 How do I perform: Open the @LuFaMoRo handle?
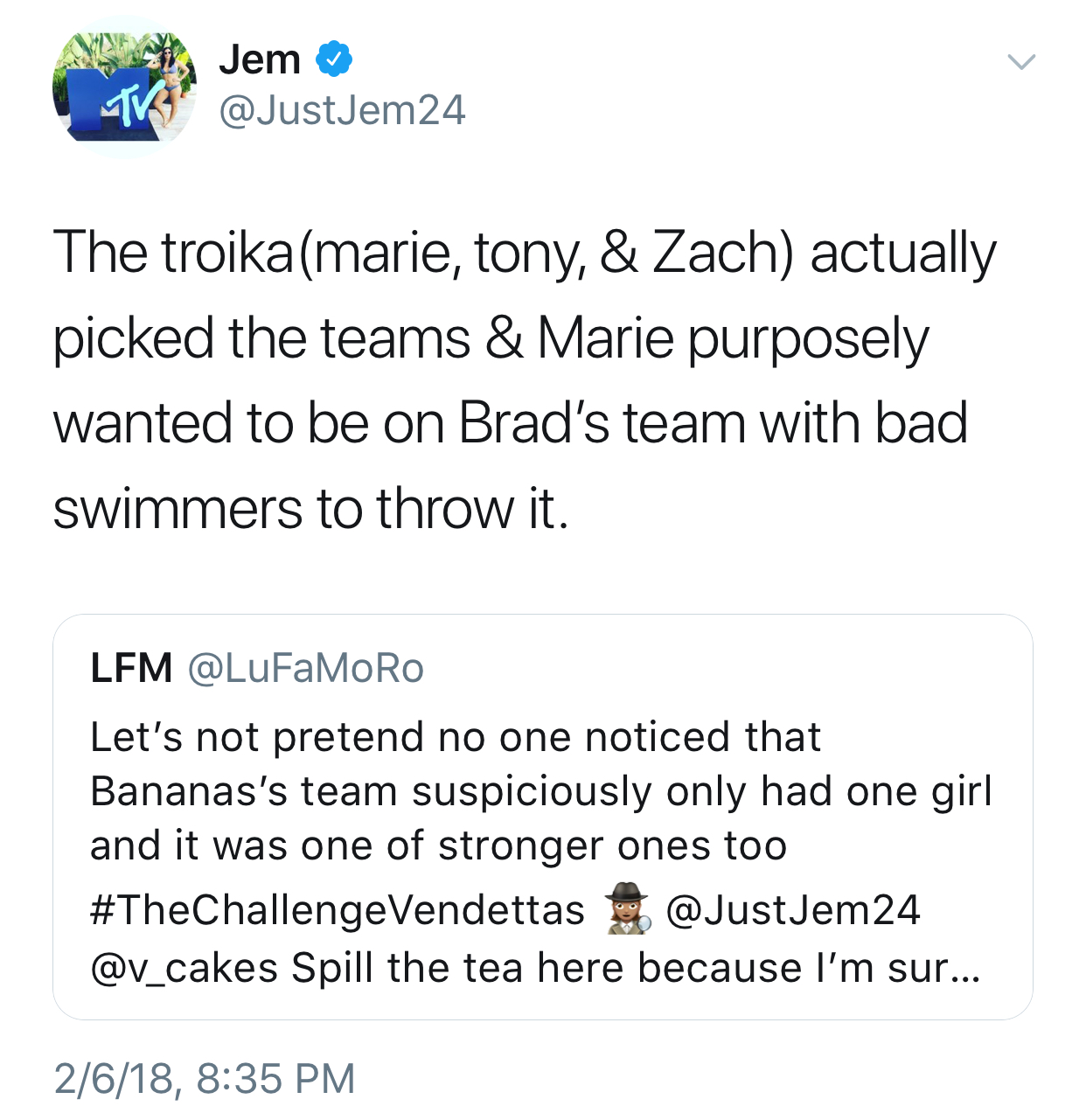(306, 669)
